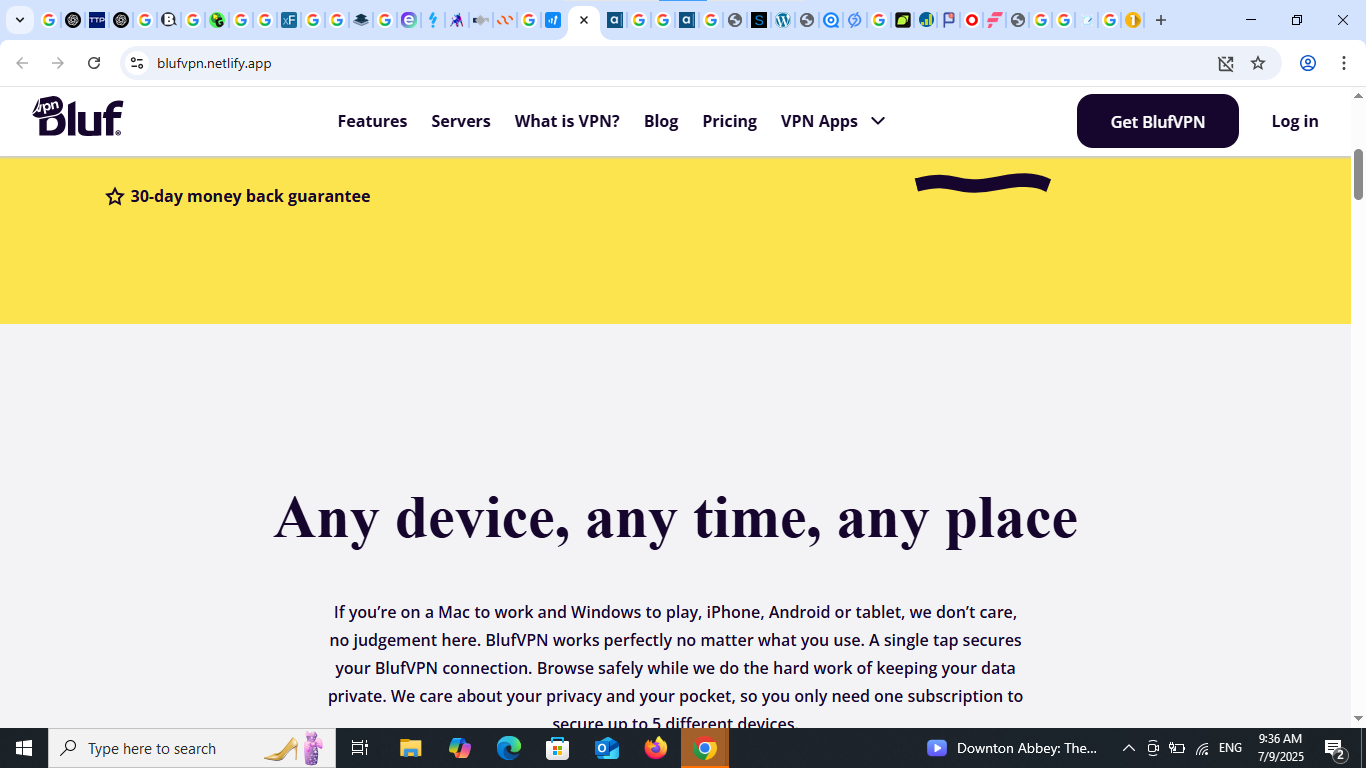Open File Explorer from the taskbar

pyautogui.click(x=411, y=748)
